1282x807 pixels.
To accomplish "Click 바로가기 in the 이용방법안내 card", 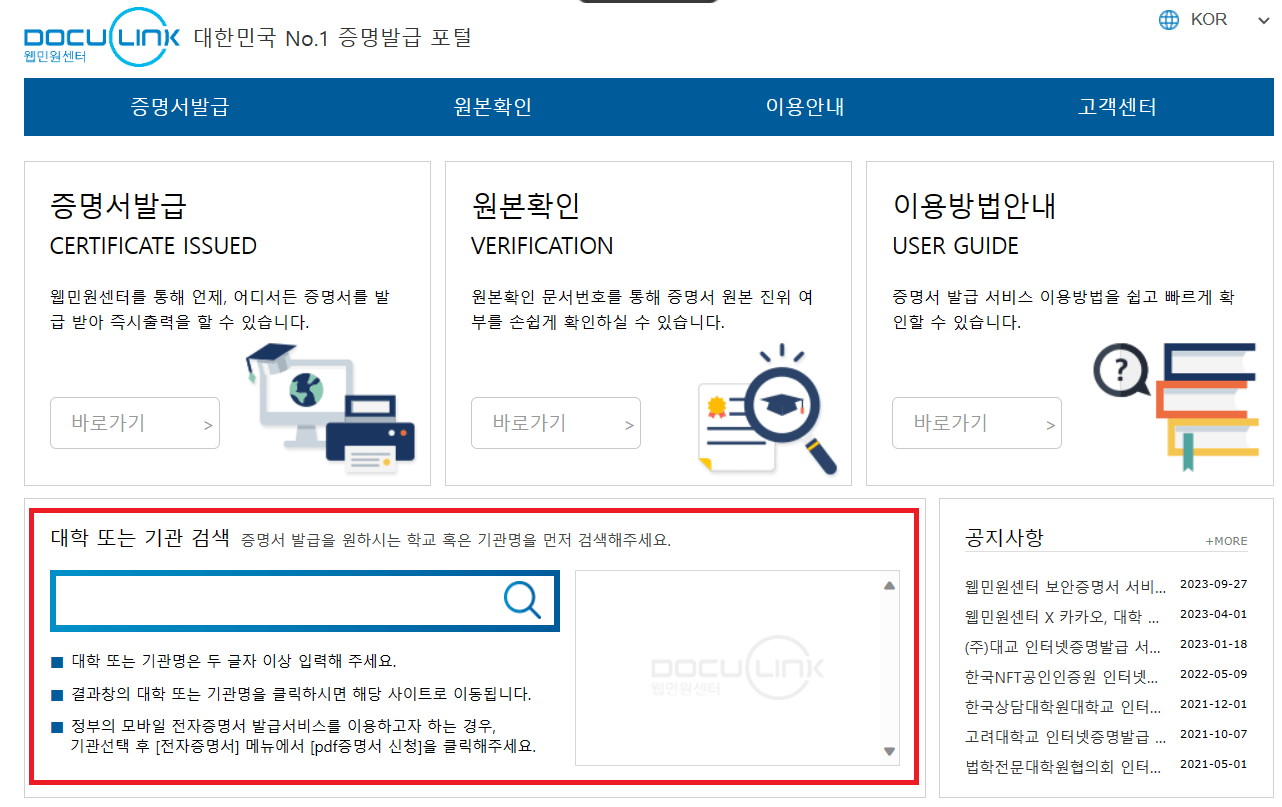I will click(x=977, y=422).
